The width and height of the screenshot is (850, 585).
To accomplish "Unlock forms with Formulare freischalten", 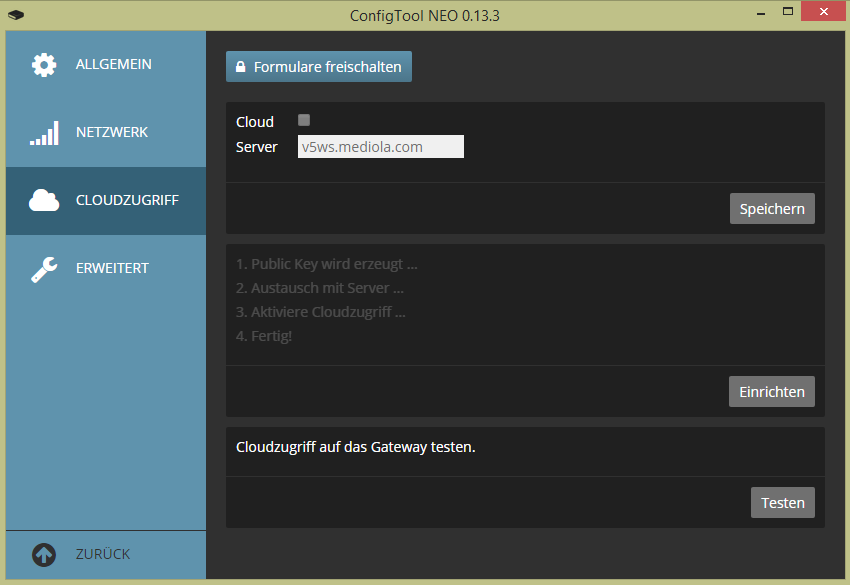I will coord(319,67).
